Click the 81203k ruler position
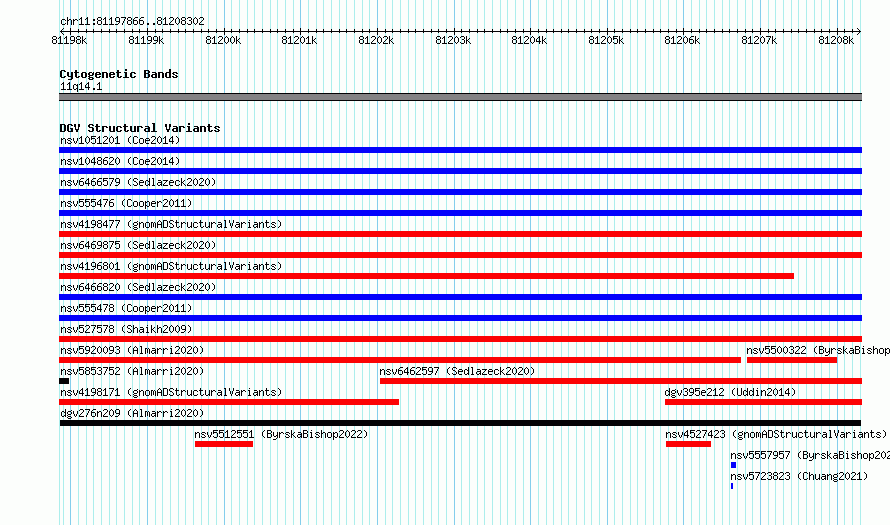890x525 pixels. [x=453, y=40]
